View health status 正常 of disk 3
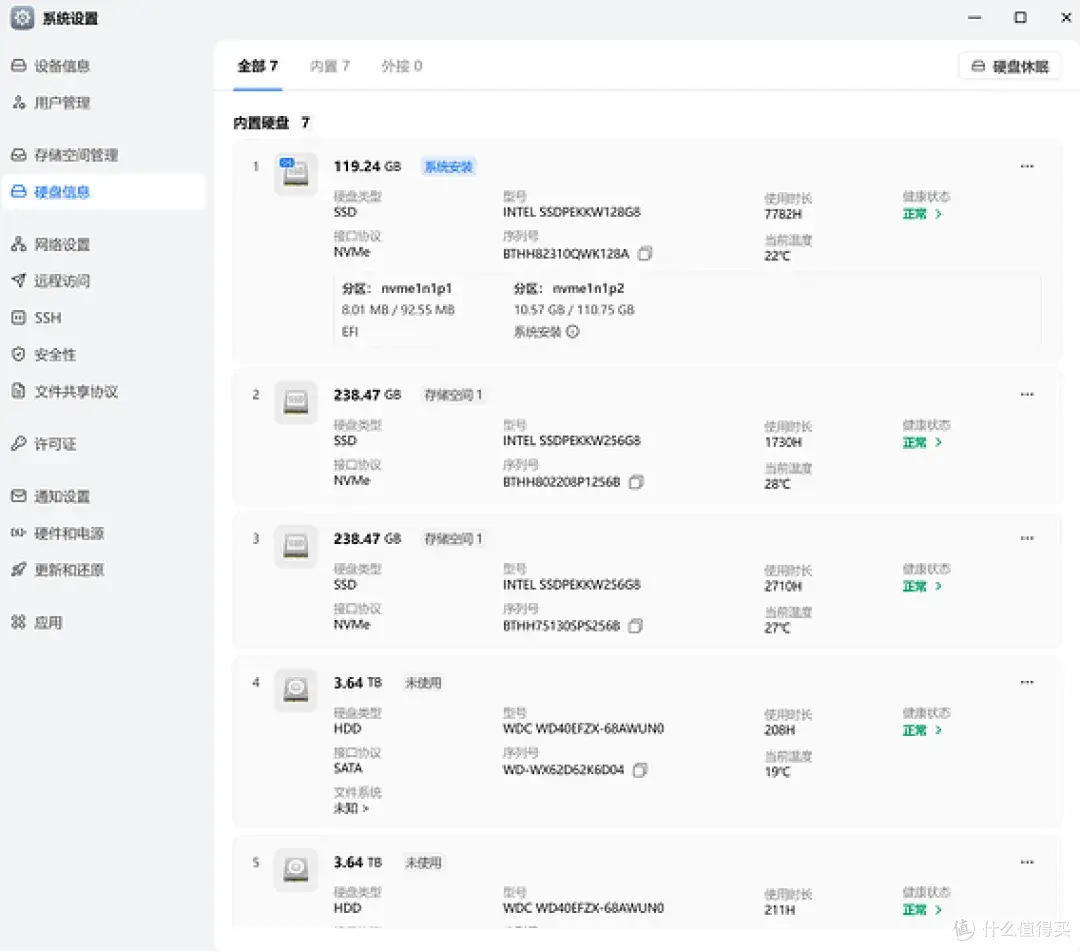This screenshot has width=1080, height=951. [x=922, y=587]
